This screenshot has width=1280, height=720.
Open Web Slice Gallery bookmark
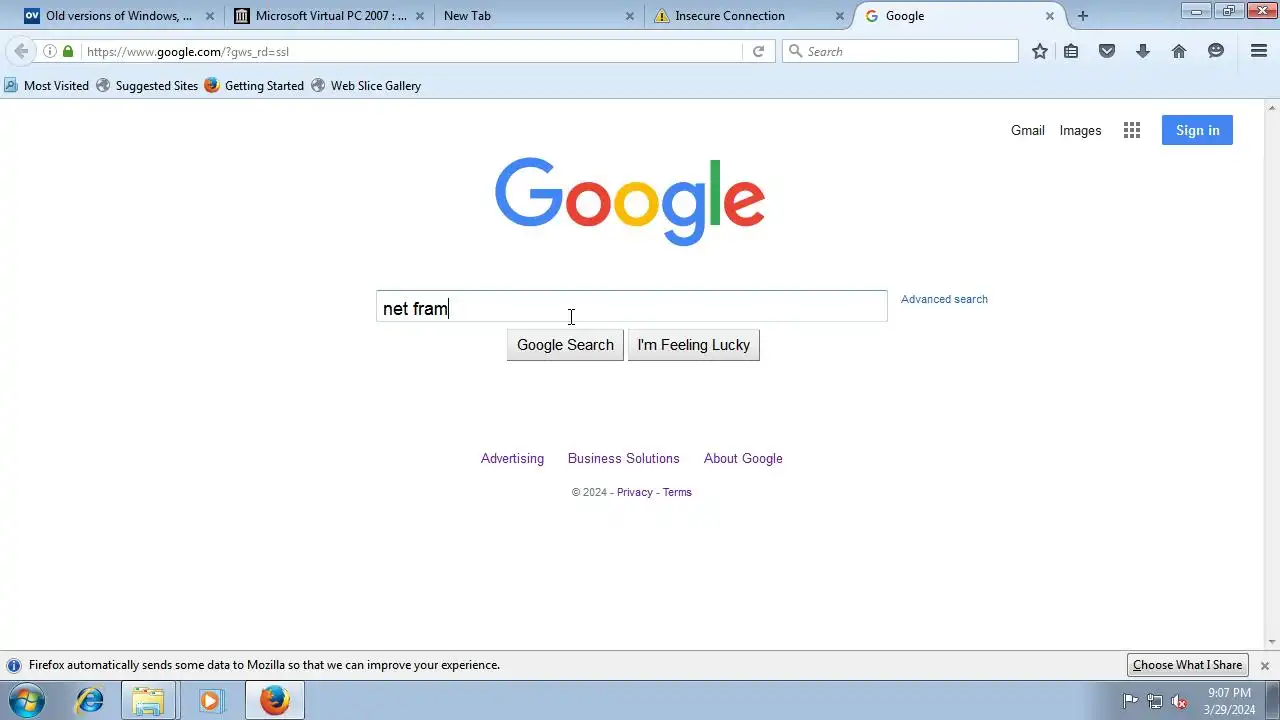click(366, 86)
